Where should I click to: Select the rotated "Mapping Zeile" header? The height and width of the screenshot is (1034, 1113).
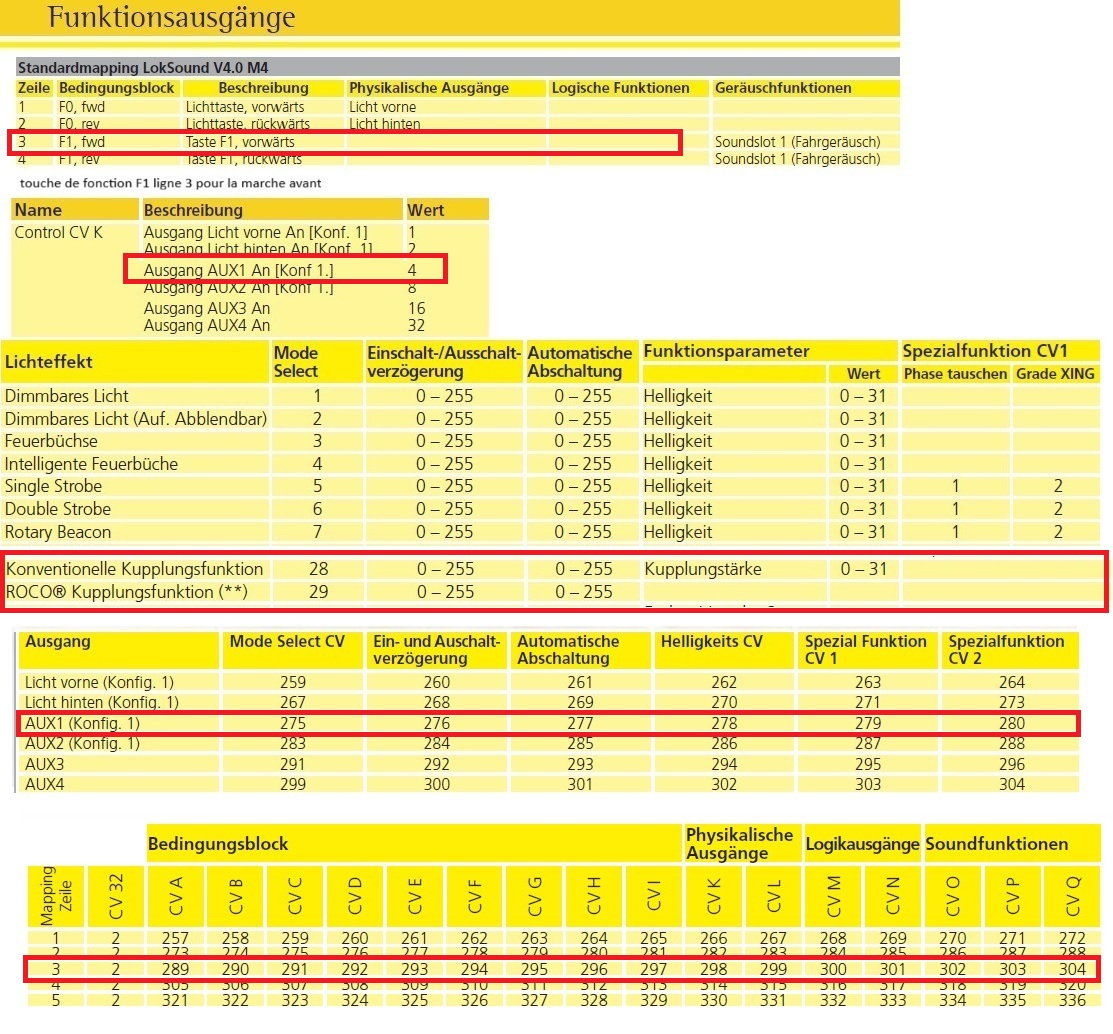point(56,896)
